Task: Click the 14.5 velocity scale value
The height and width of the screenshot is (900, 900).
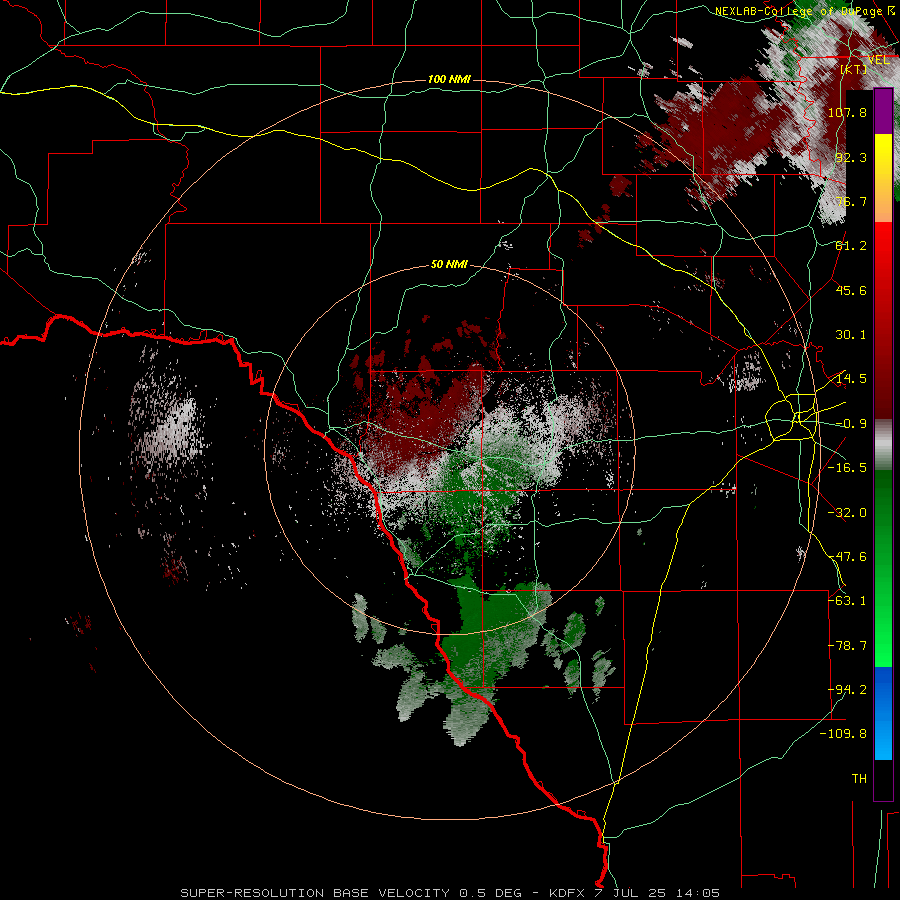Action: (851, 379)
